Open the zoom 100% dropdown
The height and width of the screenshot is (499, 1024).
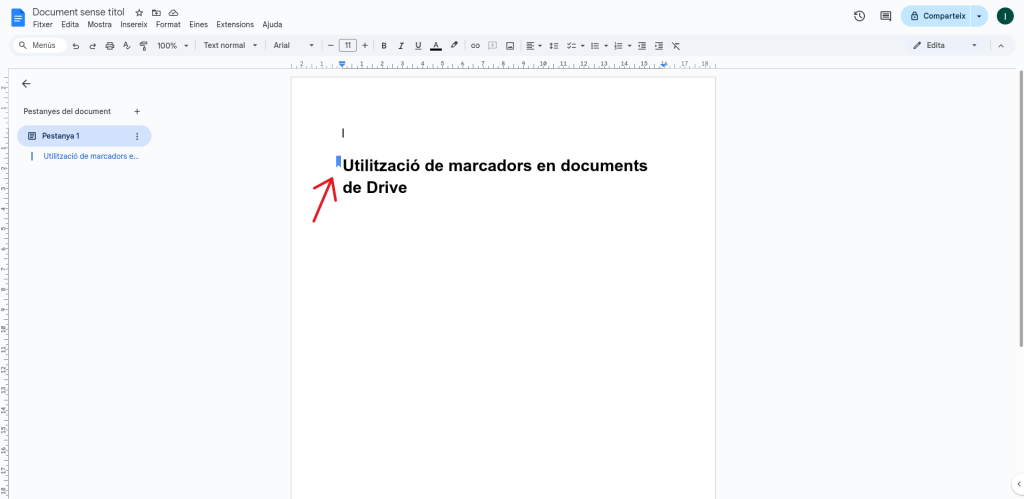[171, 46]
